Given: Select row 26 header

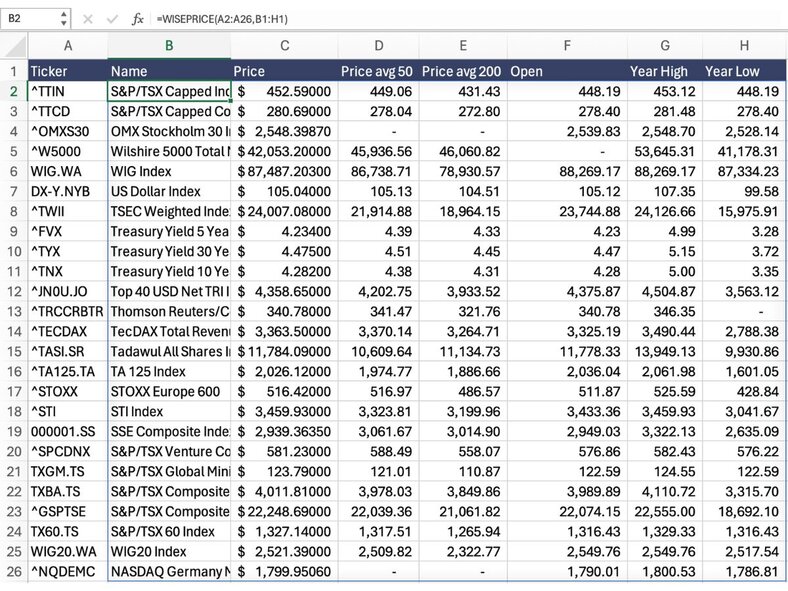Looking at the screenshot, I should 14,572.
